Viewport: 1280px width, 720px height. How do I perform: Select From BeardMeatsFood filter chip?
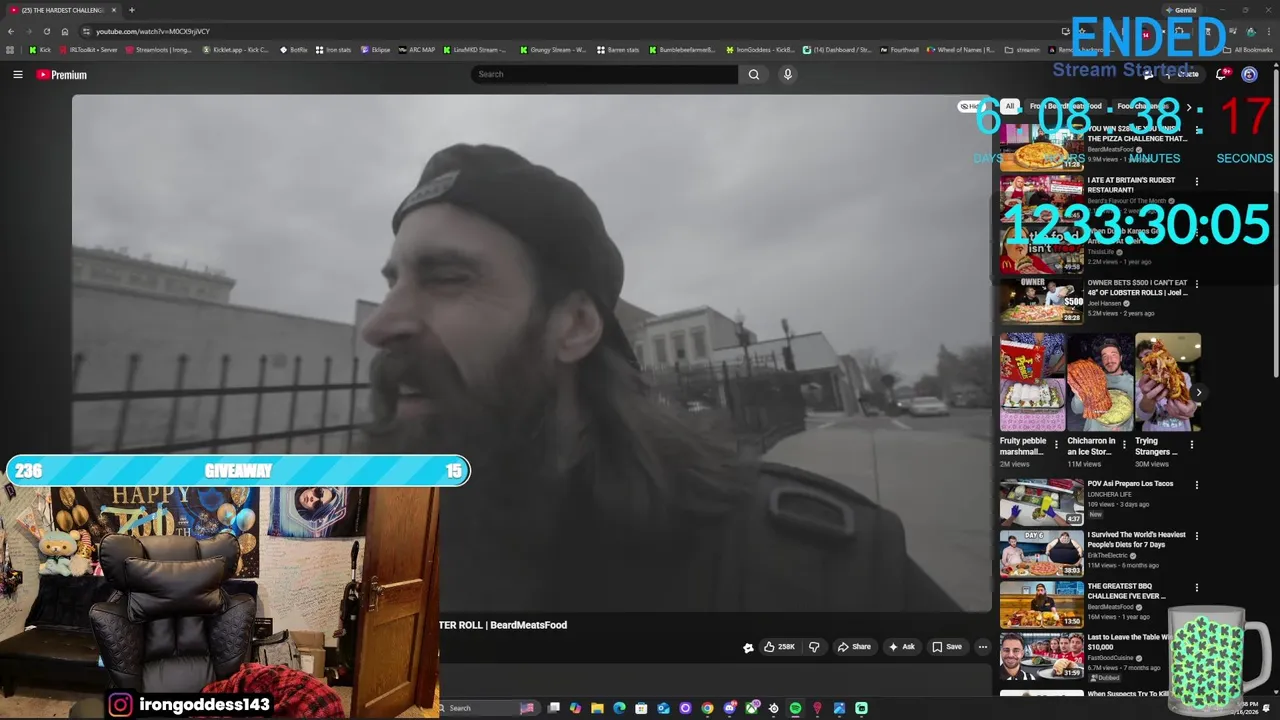1065,106
